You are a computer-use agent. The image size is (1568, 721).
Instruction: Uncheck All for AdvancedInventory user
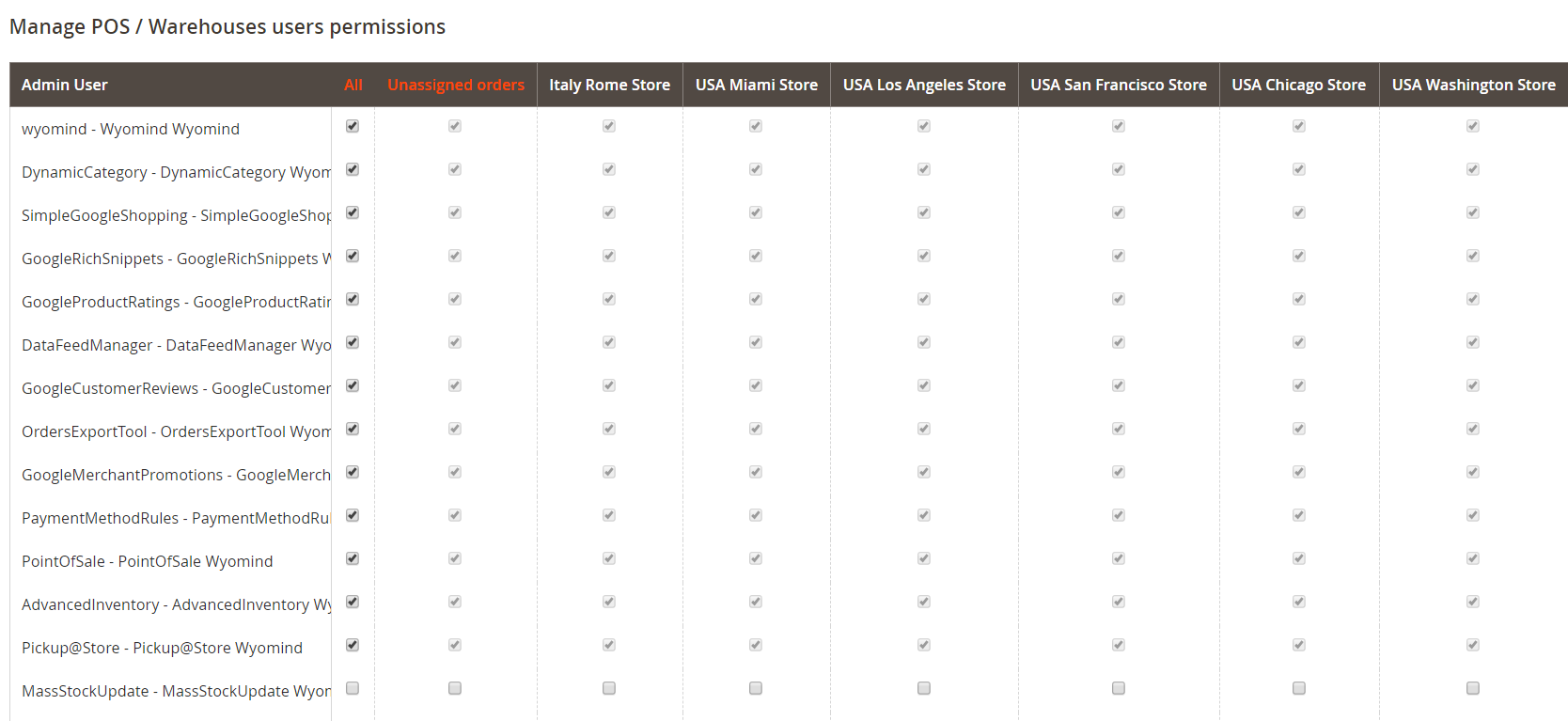click(x=353, y=602)
